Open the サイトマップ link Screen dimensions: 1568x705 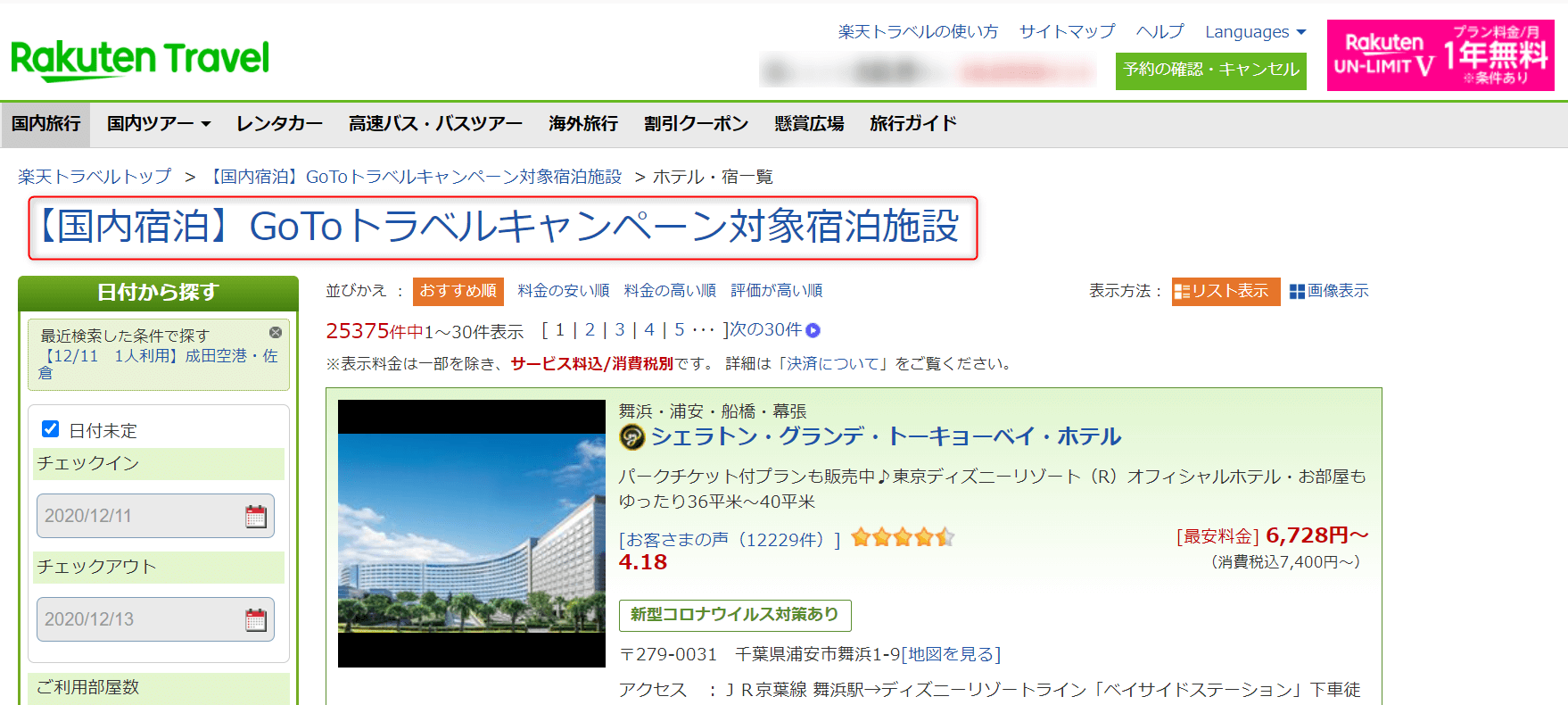[1067, 32]
